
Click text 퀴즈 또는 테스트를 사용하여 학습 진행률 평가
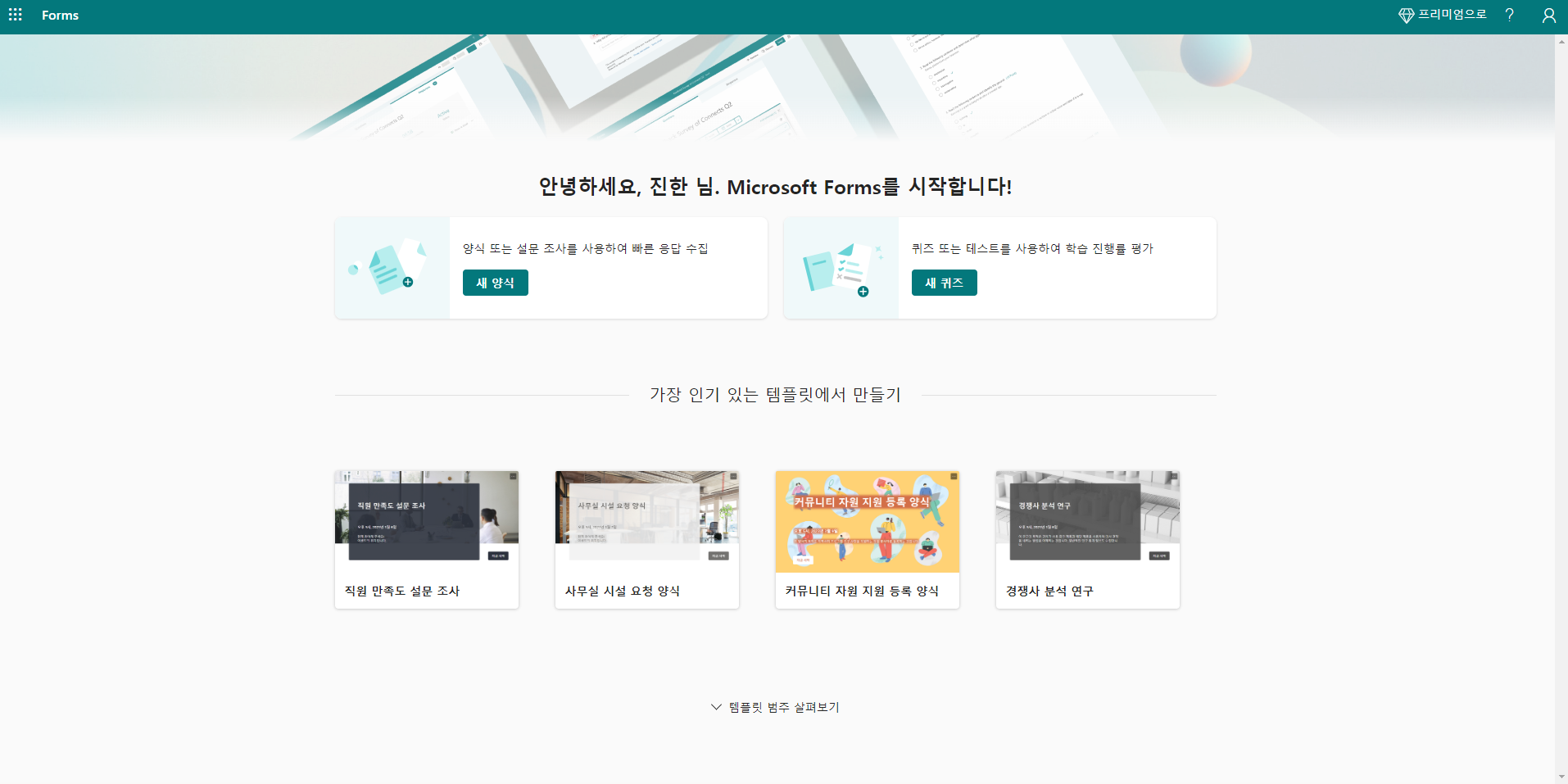(x=1032, y=248)
